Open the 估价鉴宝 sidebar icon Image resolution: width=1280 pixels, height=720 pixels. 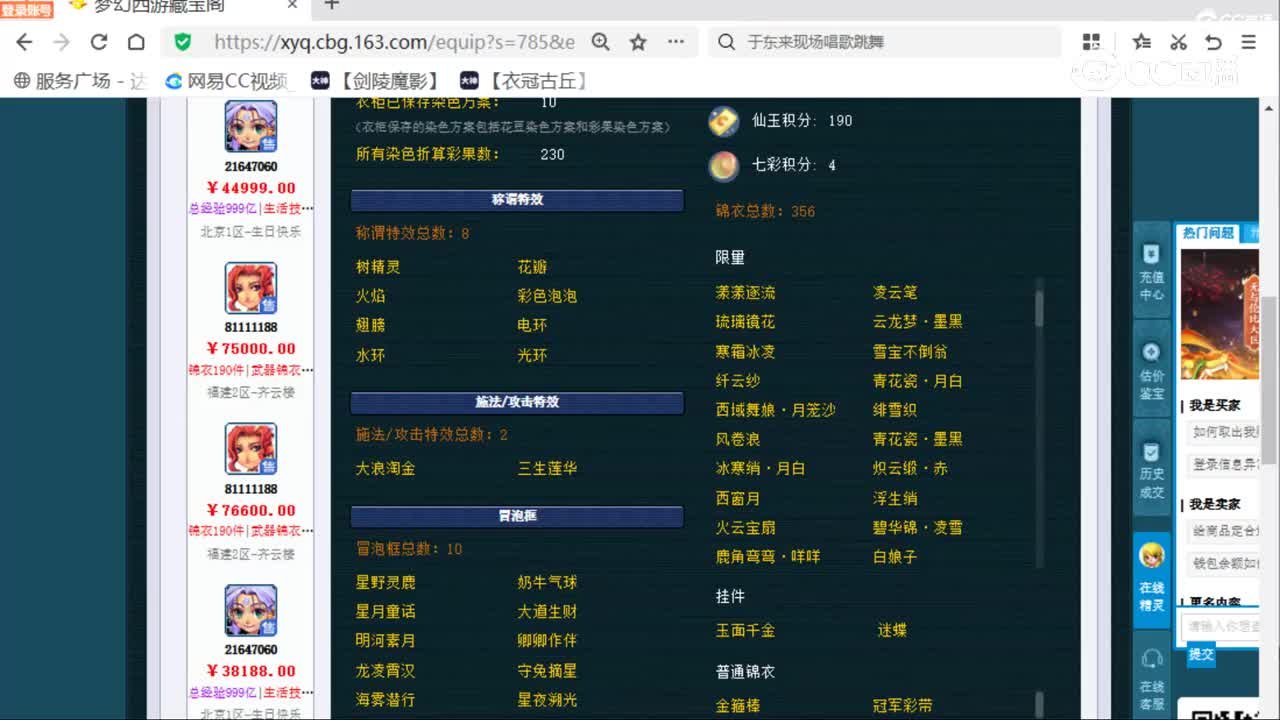tap(1151, 371)
